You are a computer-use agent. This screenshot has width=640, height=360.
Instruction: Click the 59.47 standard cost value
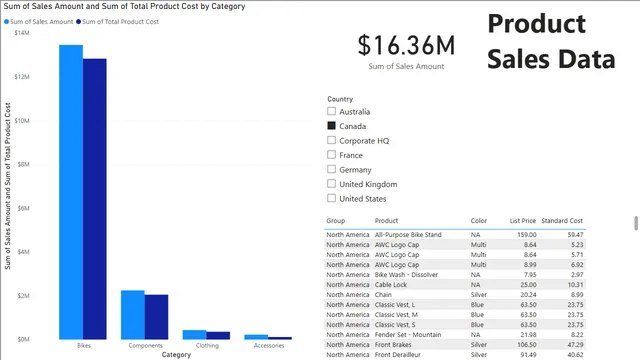coord(575,235)
